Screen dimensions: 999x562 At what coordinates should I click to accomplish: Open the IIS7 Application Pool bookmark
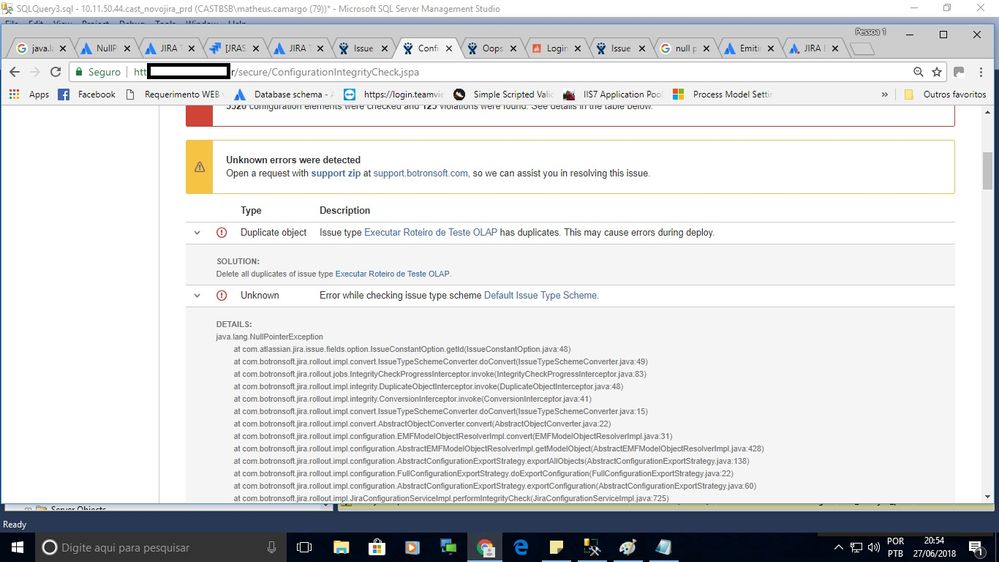(x=613, y=94)
